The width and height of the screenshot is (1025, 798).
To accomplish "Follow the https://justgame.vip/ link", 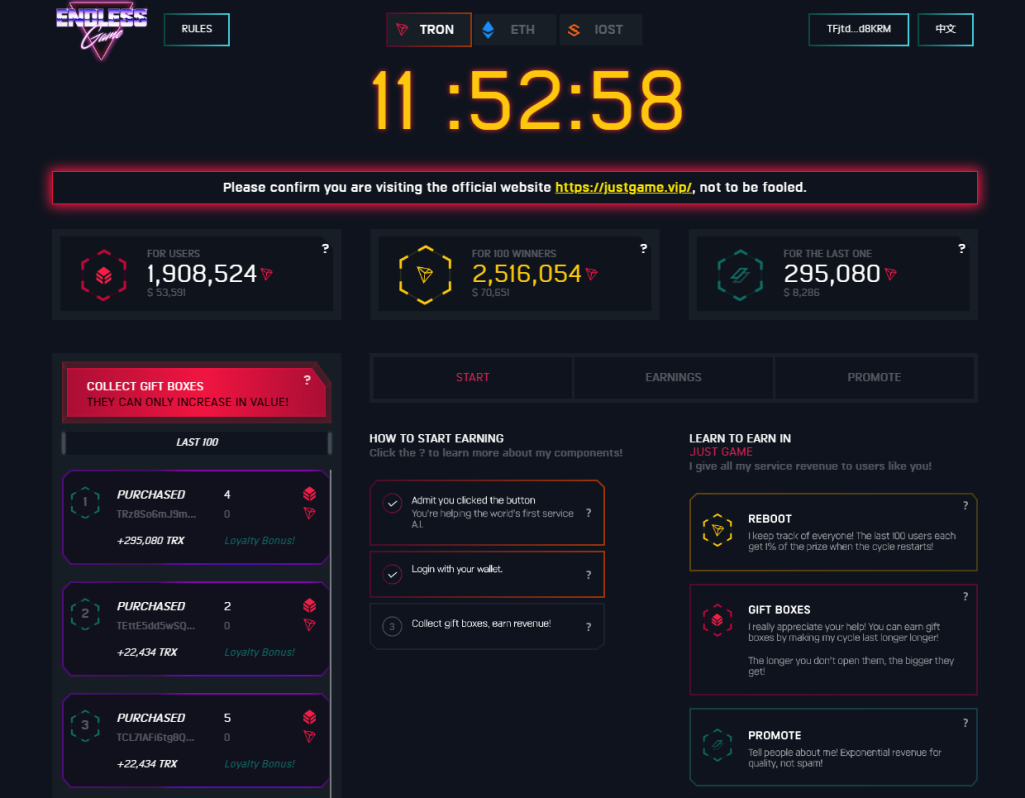I will (623, 188).
